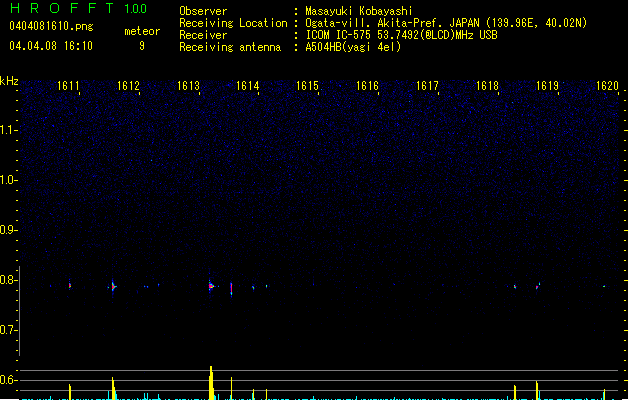Click the 0.6 kHz frequency label
The image size is (629, 400).
pyautogui.click(x=8, y=380)
